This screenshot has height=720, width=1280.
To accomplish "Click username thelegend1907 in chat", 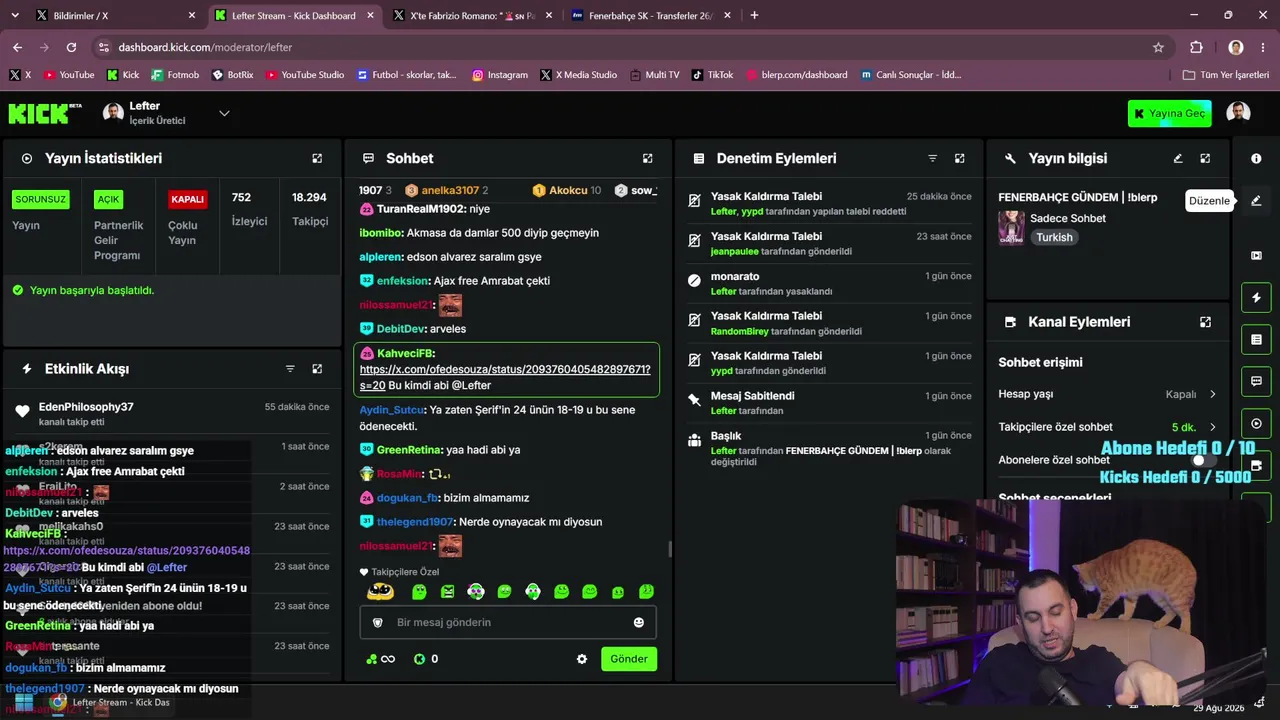I will [415, 522].
